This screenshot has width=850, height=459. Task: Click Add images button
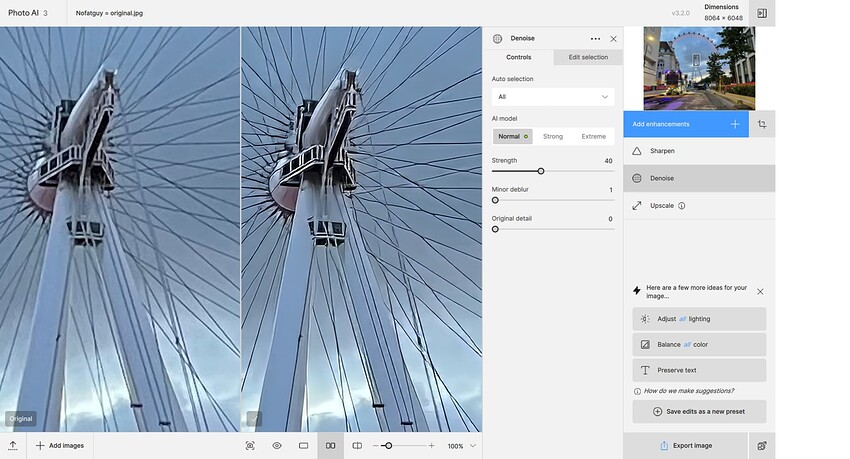(60, 445)
